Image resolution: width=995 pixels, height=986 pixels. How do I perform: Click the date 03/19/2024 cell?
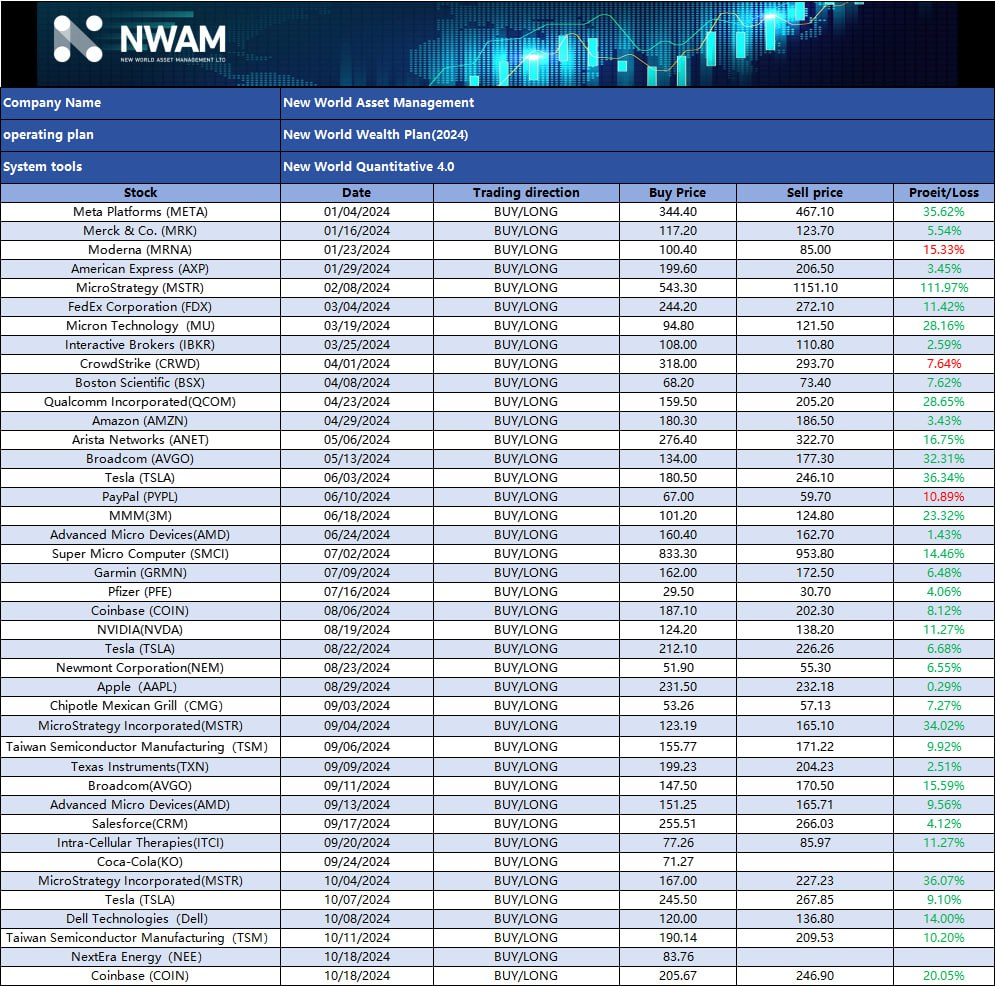coord(357,326)
